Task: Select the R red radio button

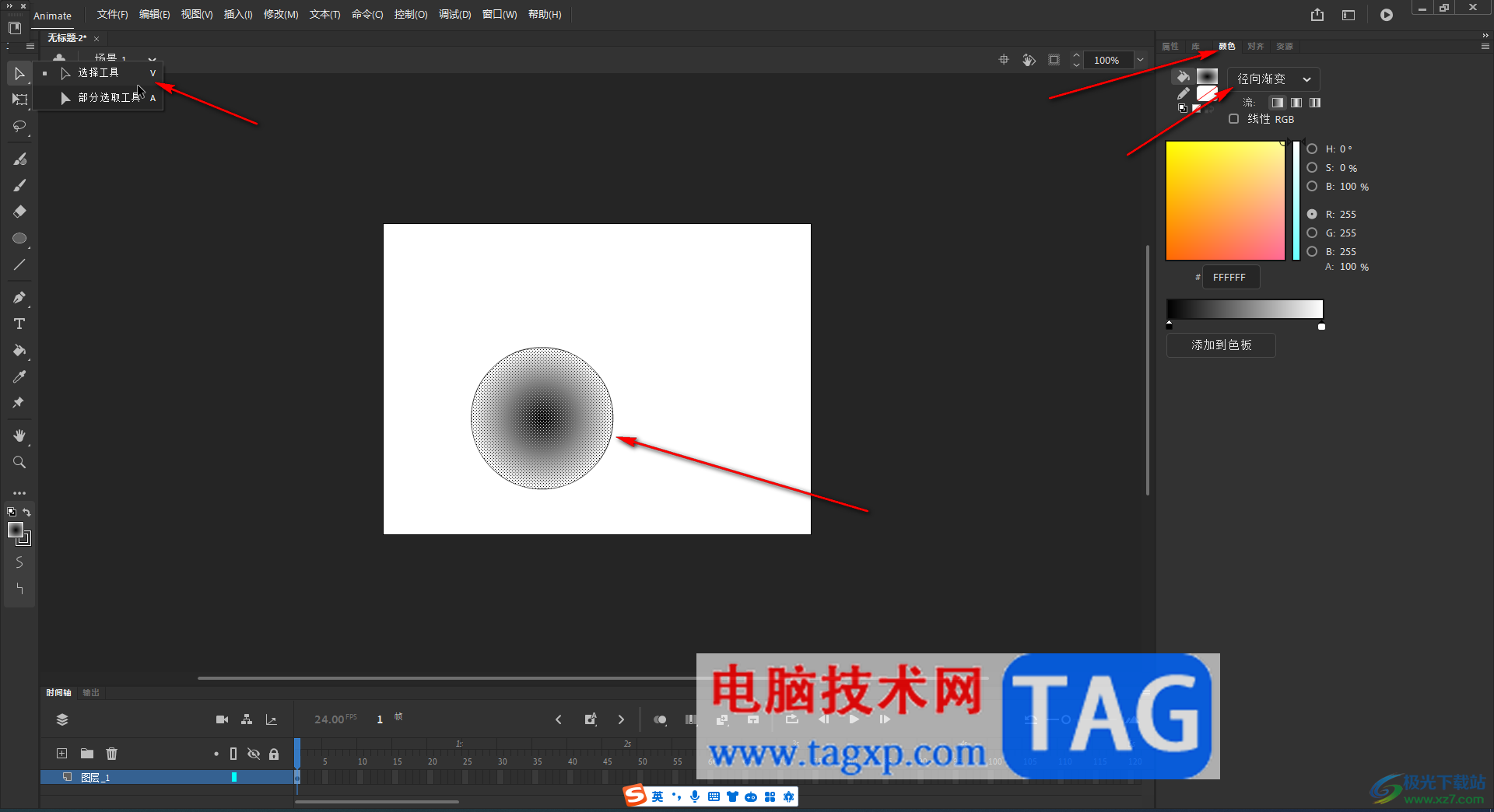Action: 1312,214
